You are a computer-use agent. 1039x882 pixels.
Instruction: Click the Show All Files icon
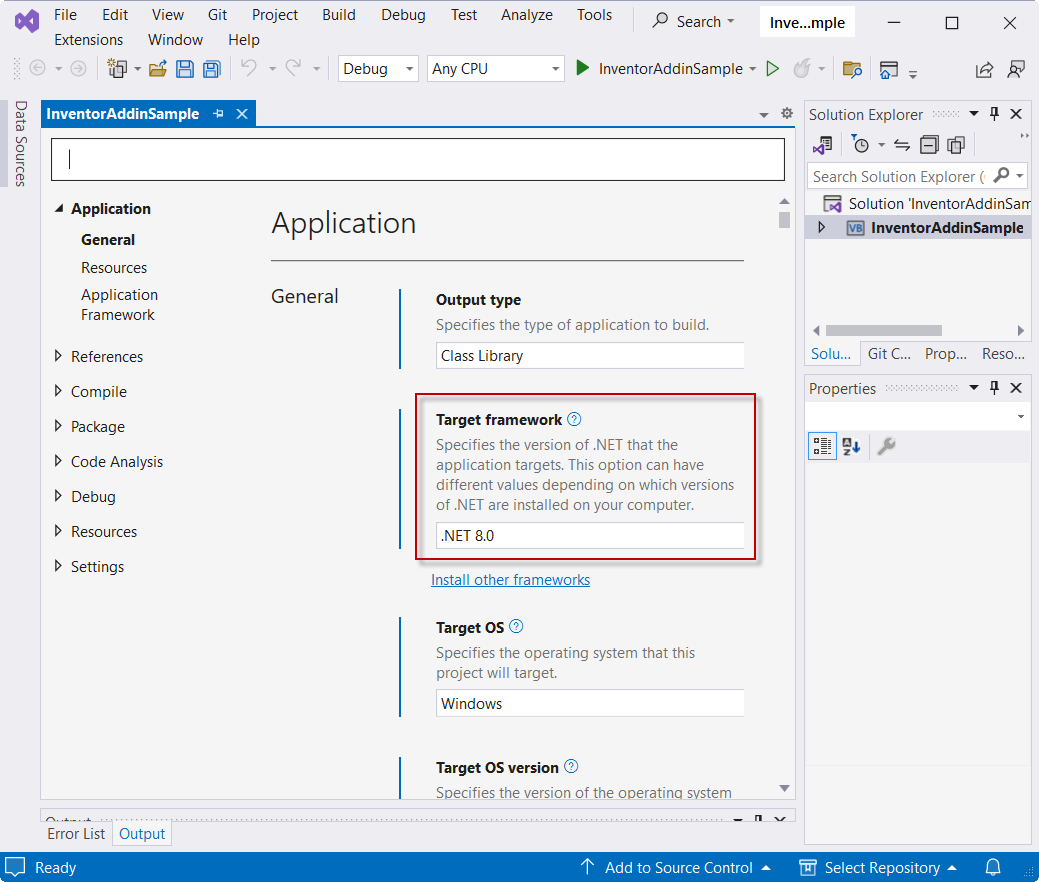(x=956, y=144)
